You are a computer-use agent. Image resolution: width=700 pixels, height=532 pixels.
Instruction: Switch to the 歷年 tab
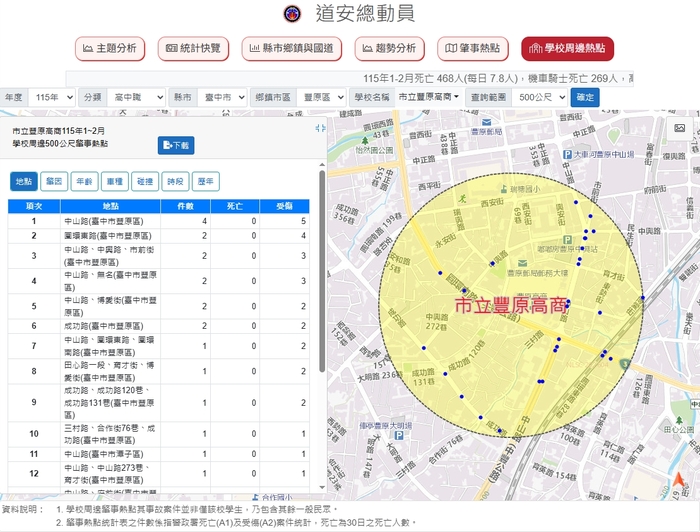pos(206,181)
